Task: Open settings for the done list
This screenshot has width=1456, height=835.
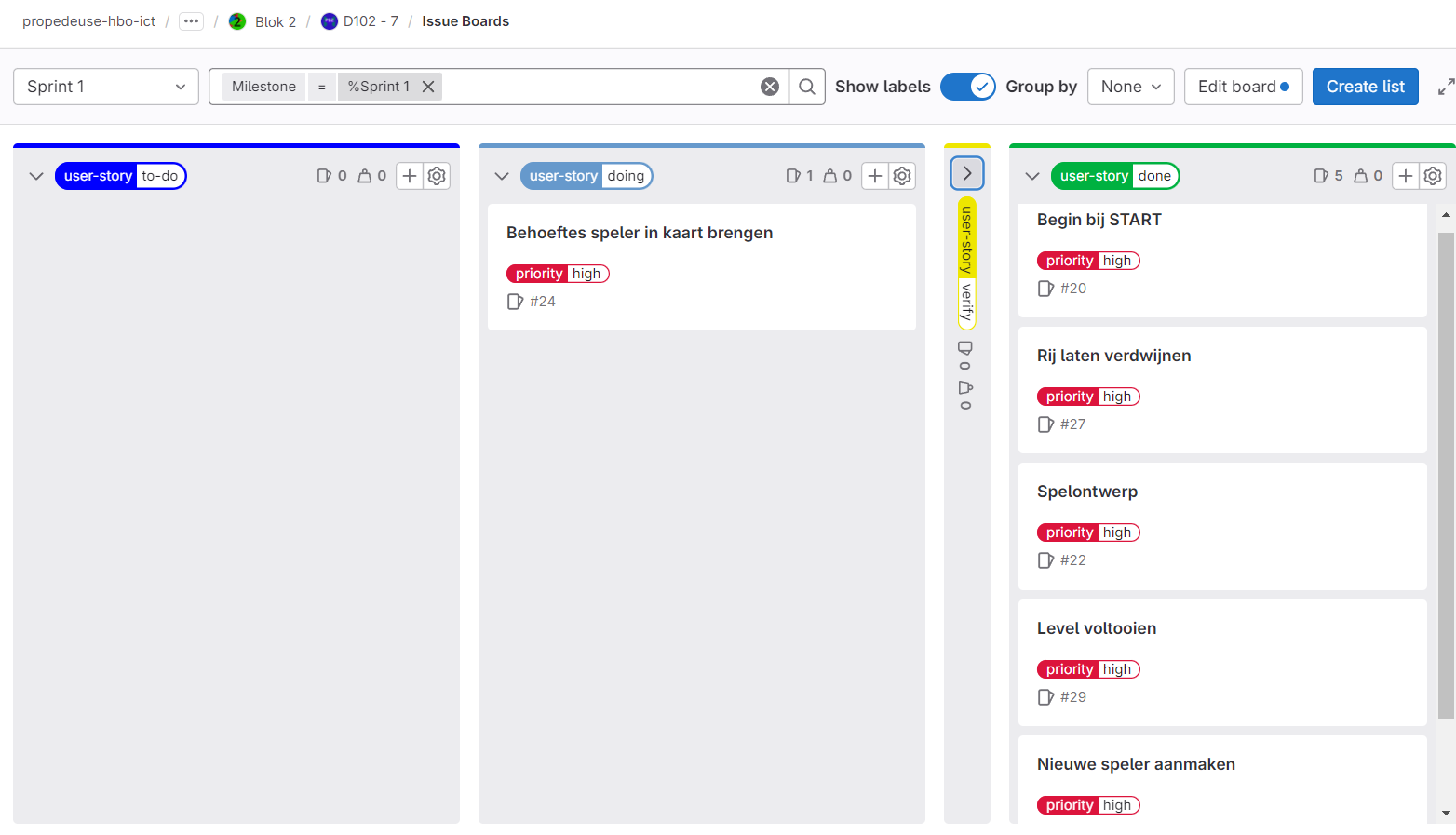Action: click(1433, 176)
